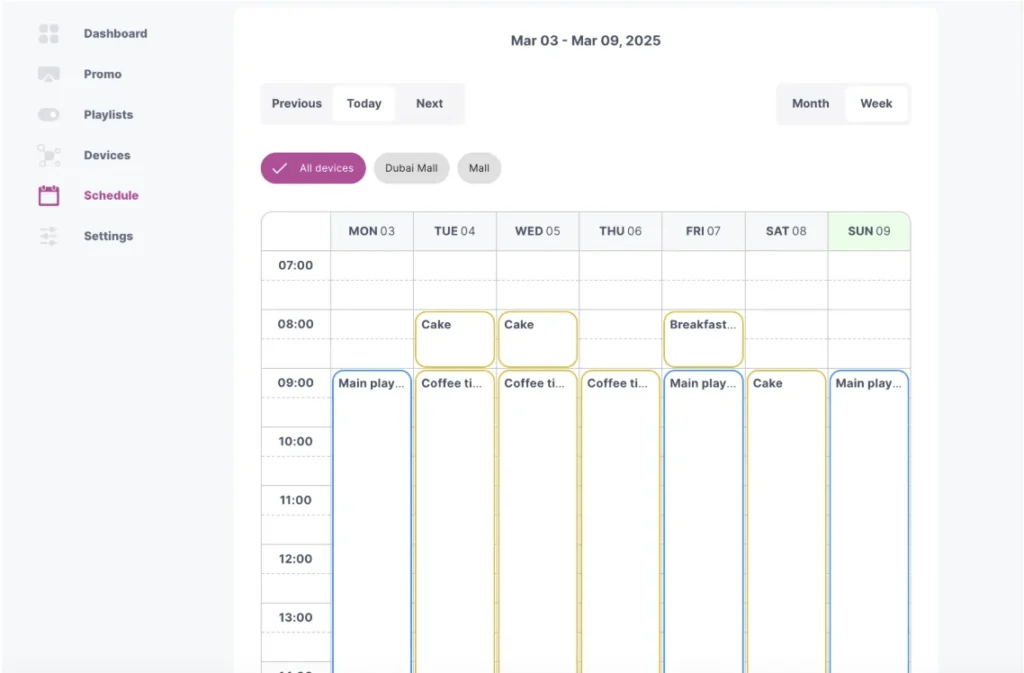Click empty Saturday 08:00 slot

(x=786, y=324)
